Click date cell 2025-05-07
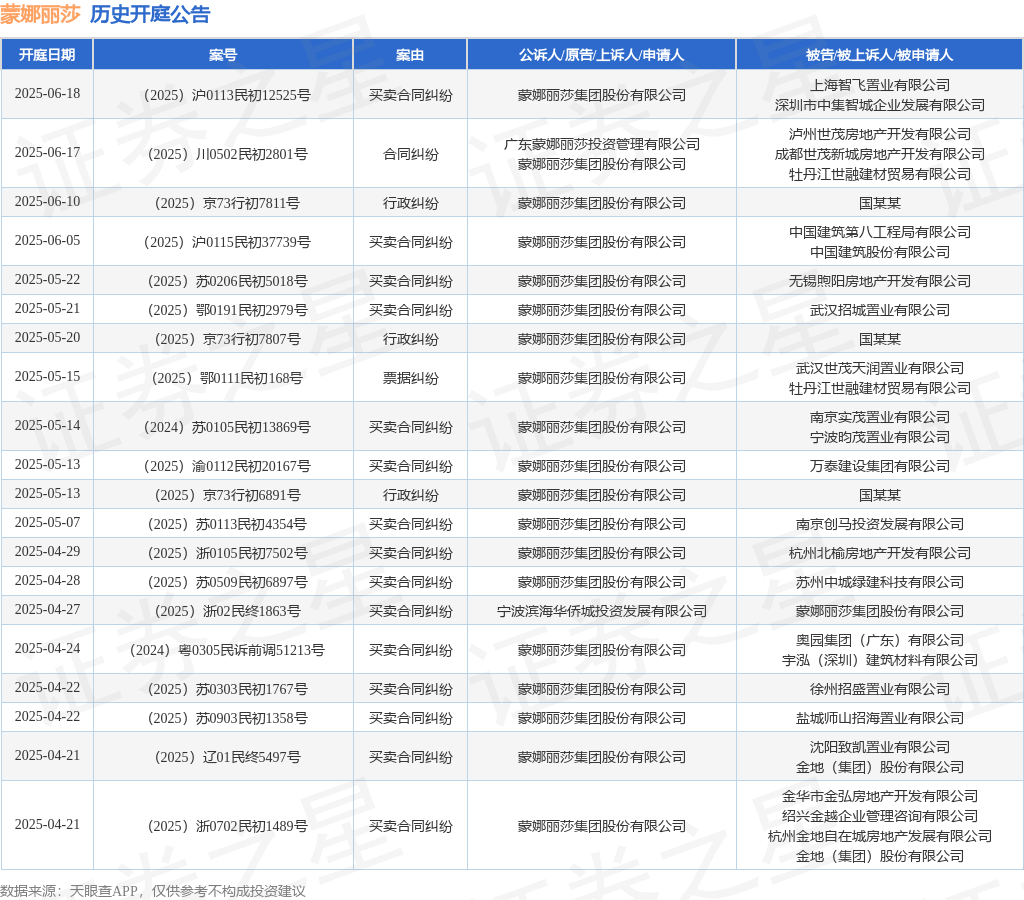 pos(47,522)
